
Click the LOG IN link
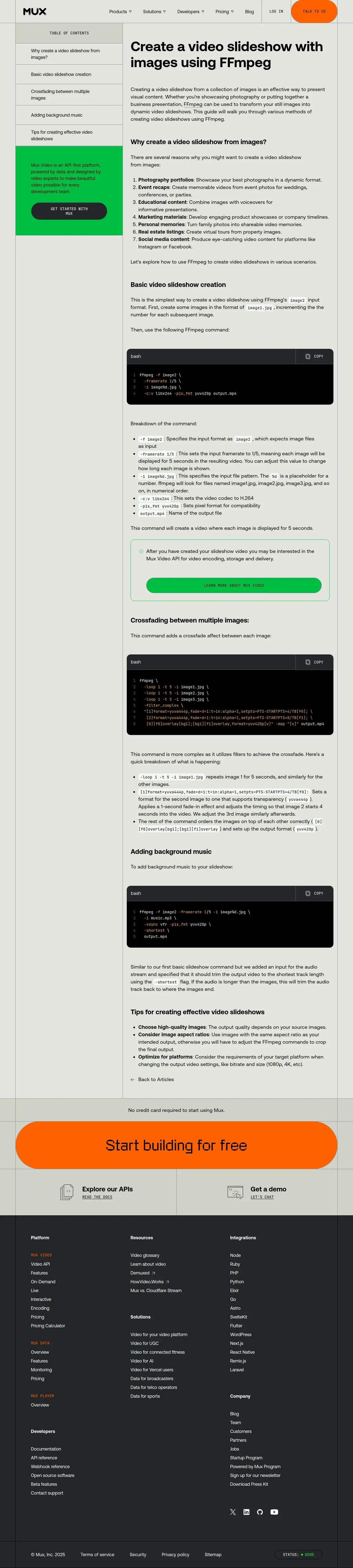point(276,12)
